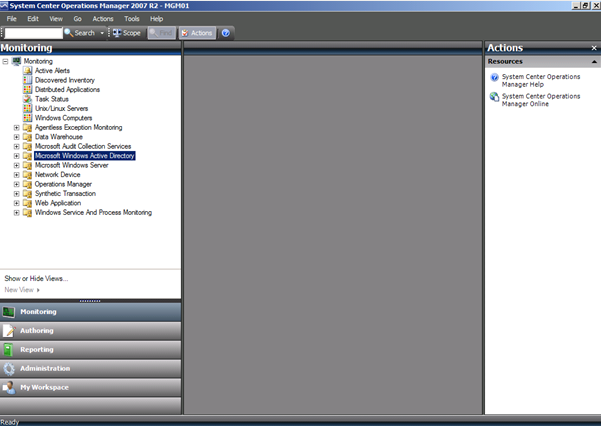This screenshot has width=601, height=426.
Task: Click Agentless Exception Monitoring folder icon
Action: click(27, 127)
